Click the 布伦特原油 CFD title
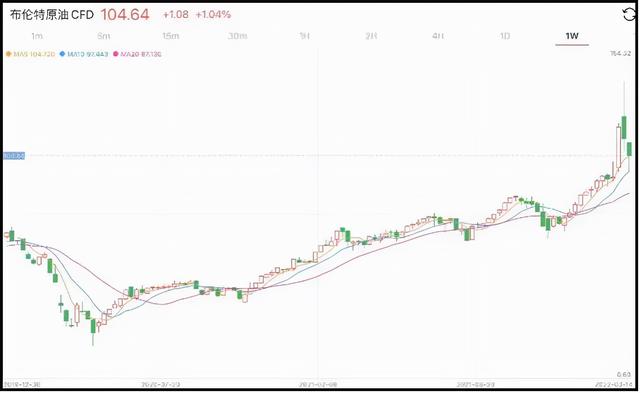This screenshot has width=640, height=393. [x=52, y=15]
